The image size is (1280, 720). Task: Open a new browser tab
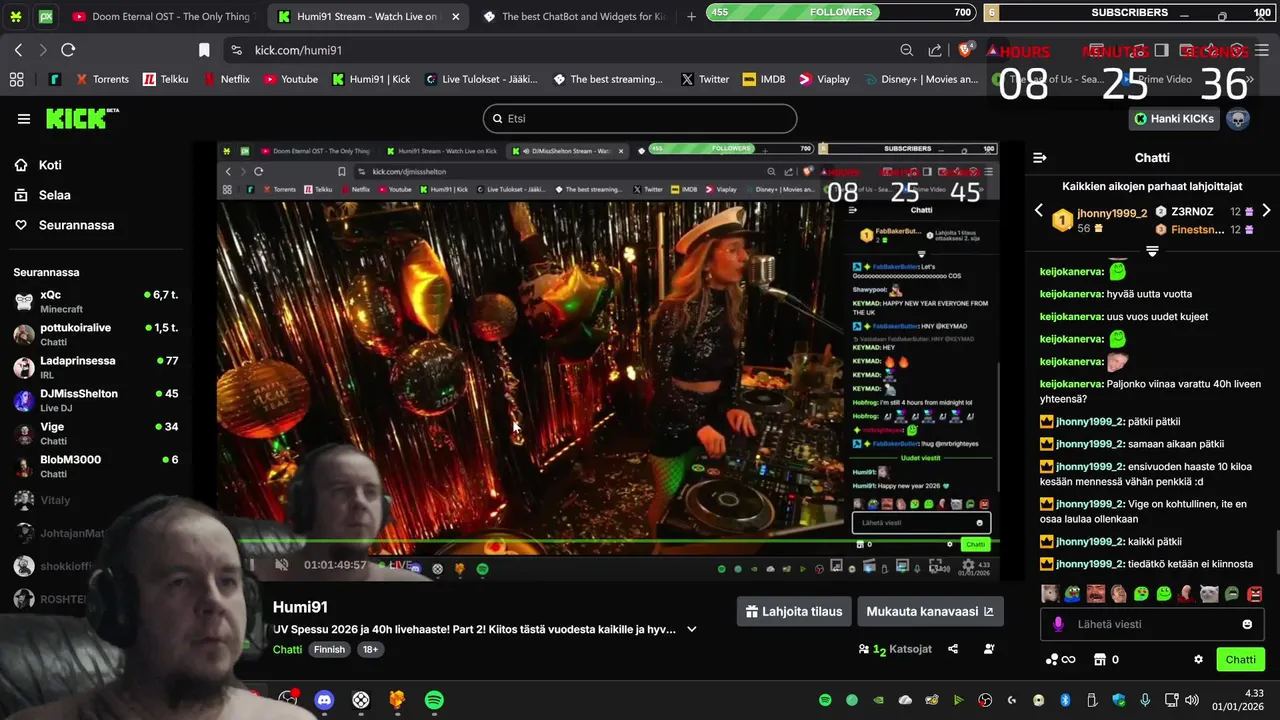pyautogui.click(x=691, y=17)
